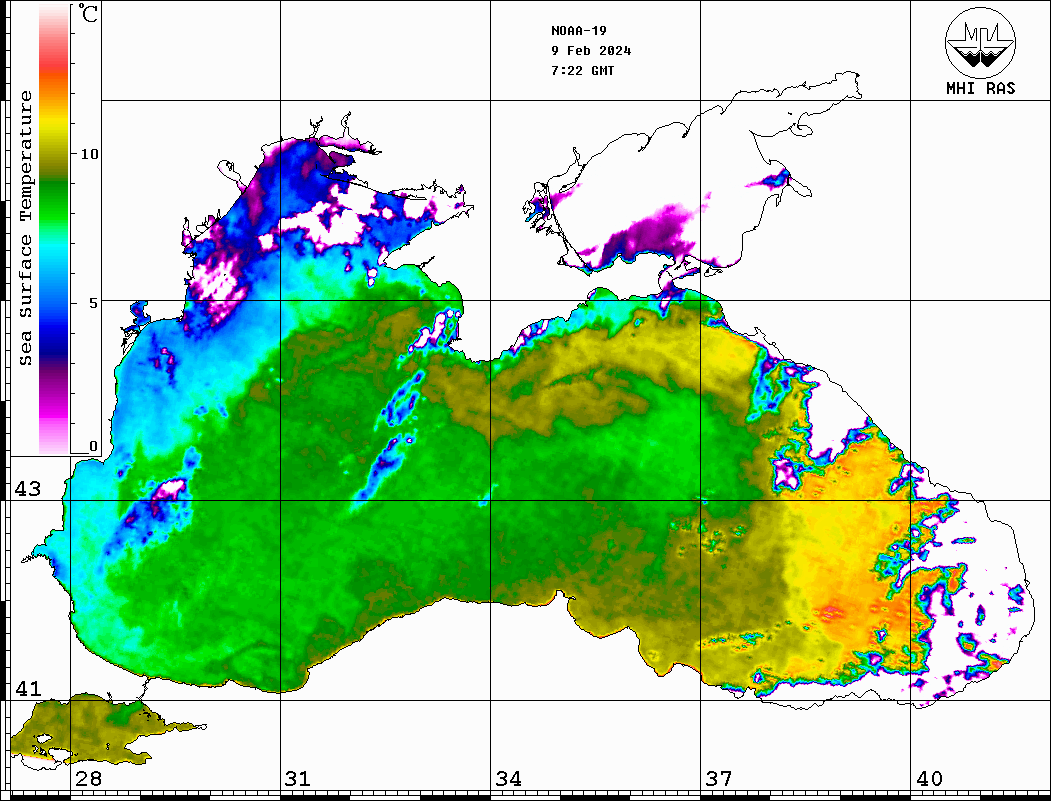Click the '5' tick on temperature scale
Image resolution: width=1051 pixels, height=801 pixels.
pyautogui.click(x=94, y=303)
